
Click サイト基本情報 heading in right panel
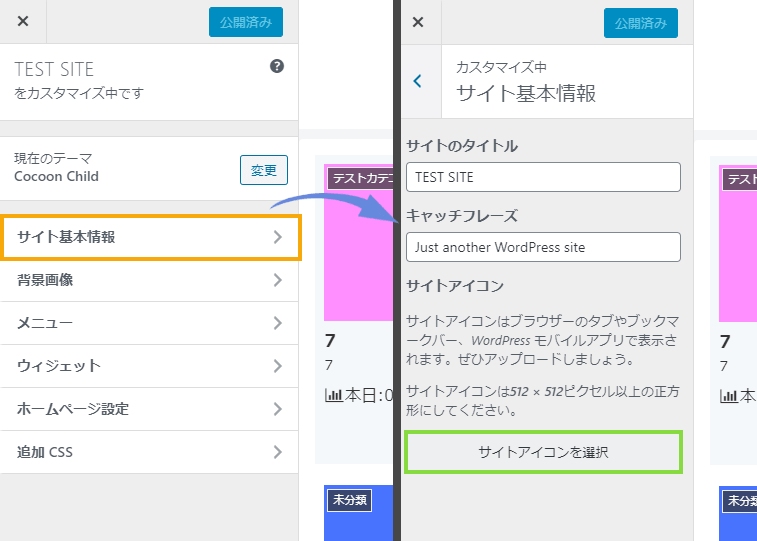526,93
